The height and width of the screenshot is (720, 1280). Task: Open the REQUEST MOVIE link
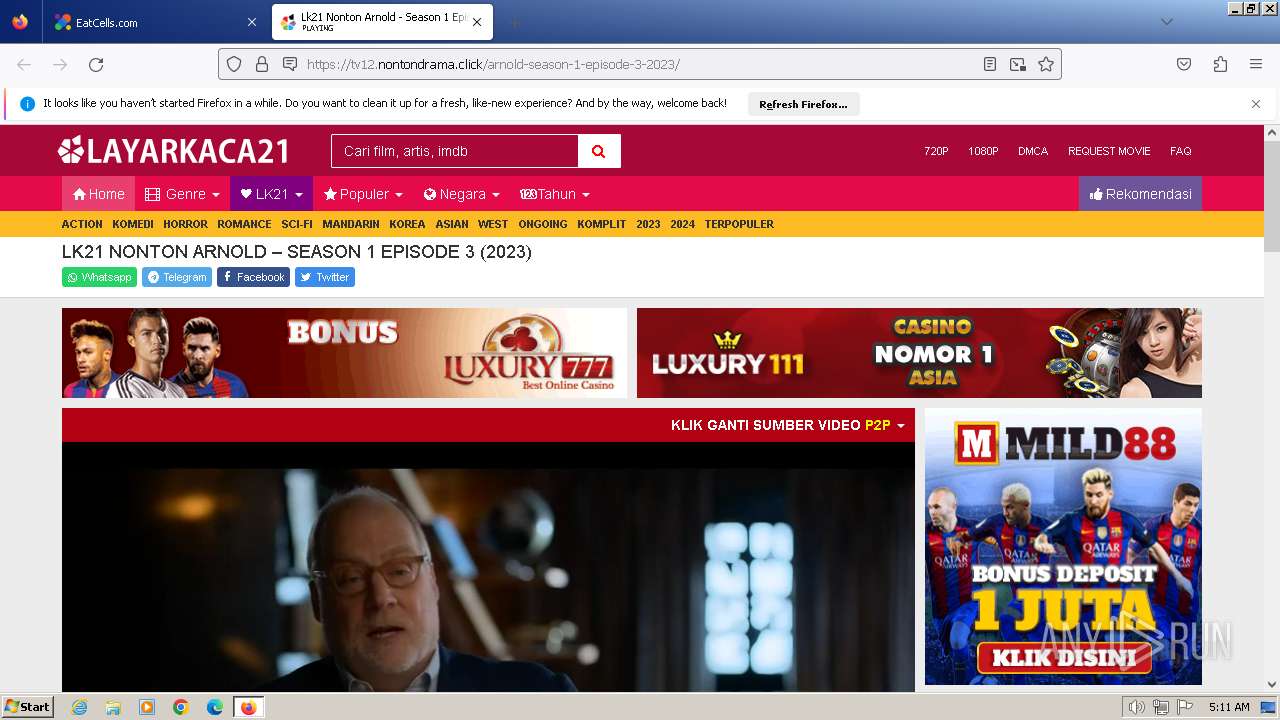click(1109, 151)
